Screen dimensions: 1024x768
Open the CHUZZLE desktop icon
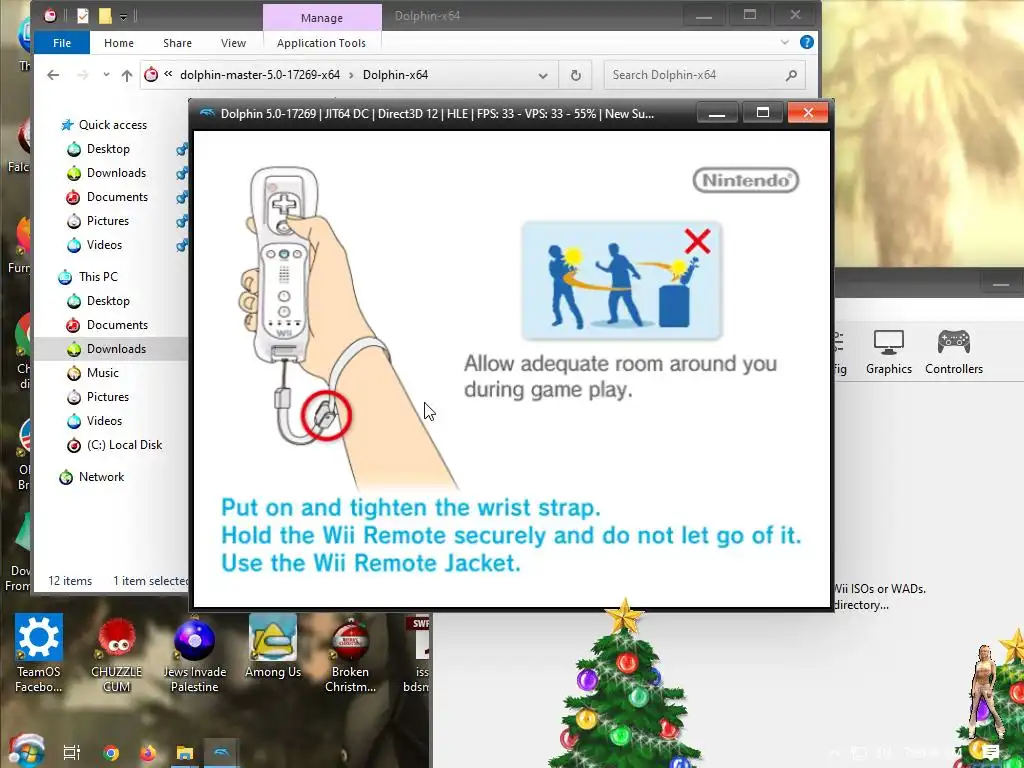click(x=116, y=654)
